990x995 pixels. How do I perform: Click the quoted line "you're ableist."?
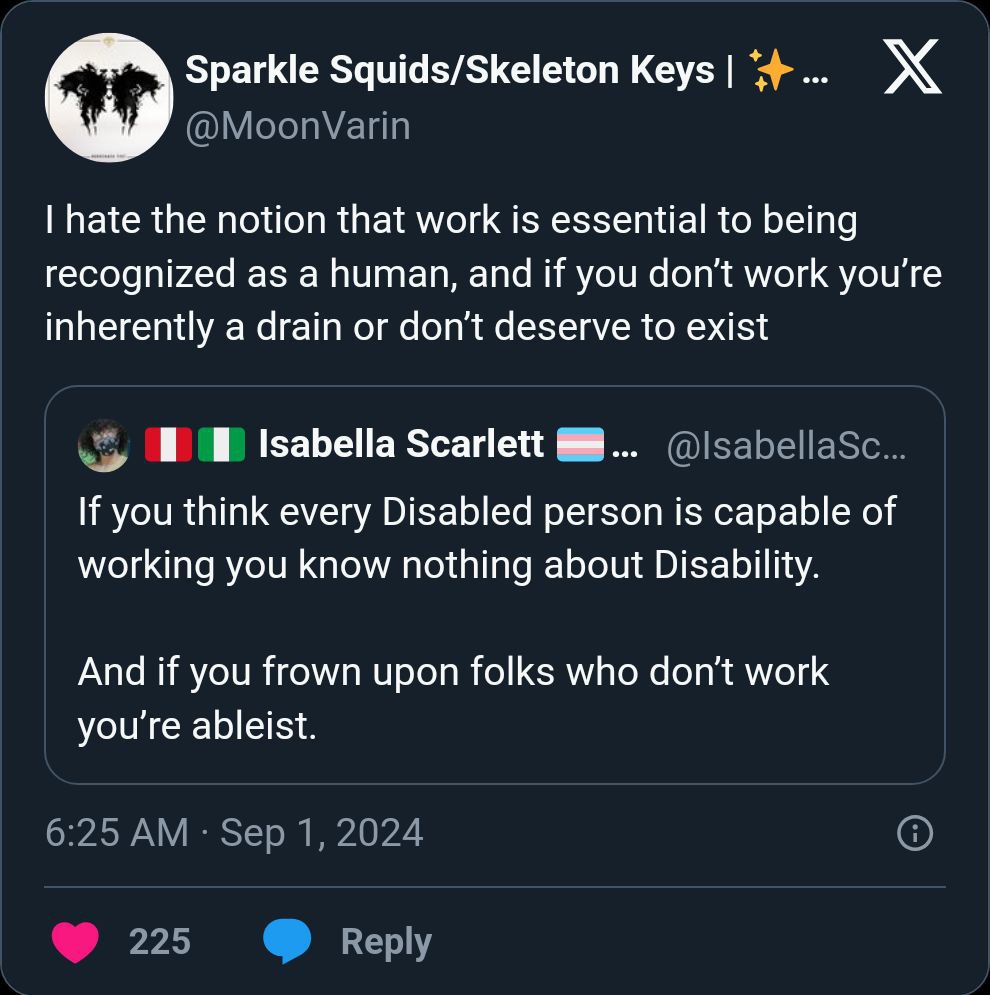(197, 726)
